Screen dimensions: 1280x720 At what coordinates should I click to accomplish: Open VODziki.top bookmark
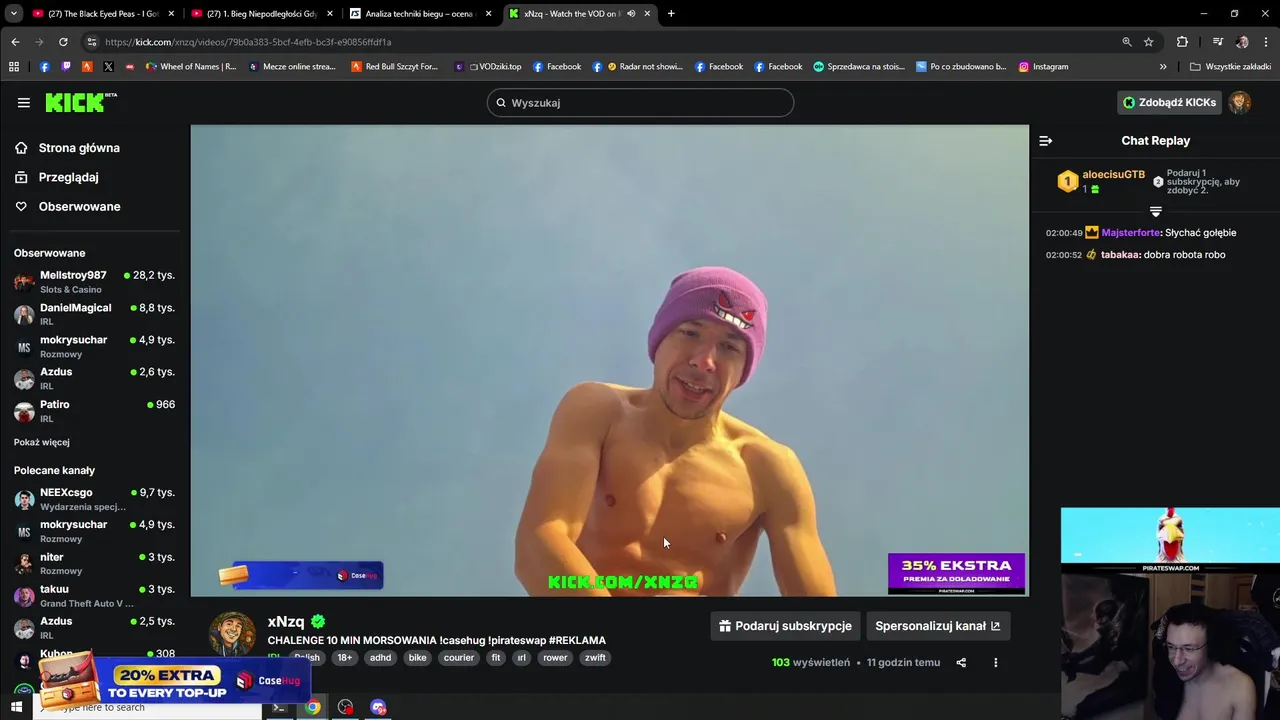488,67
